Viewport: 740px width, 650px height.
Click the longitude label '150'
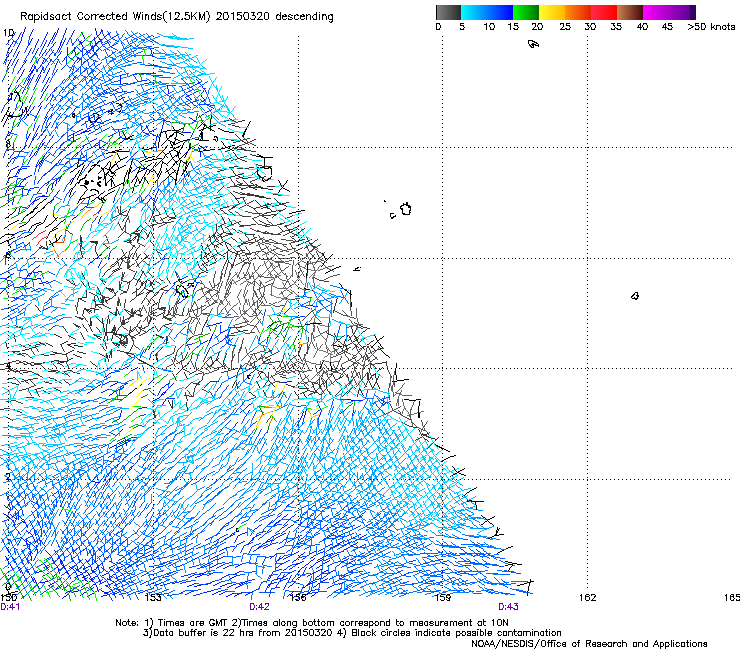coord(8,598)
